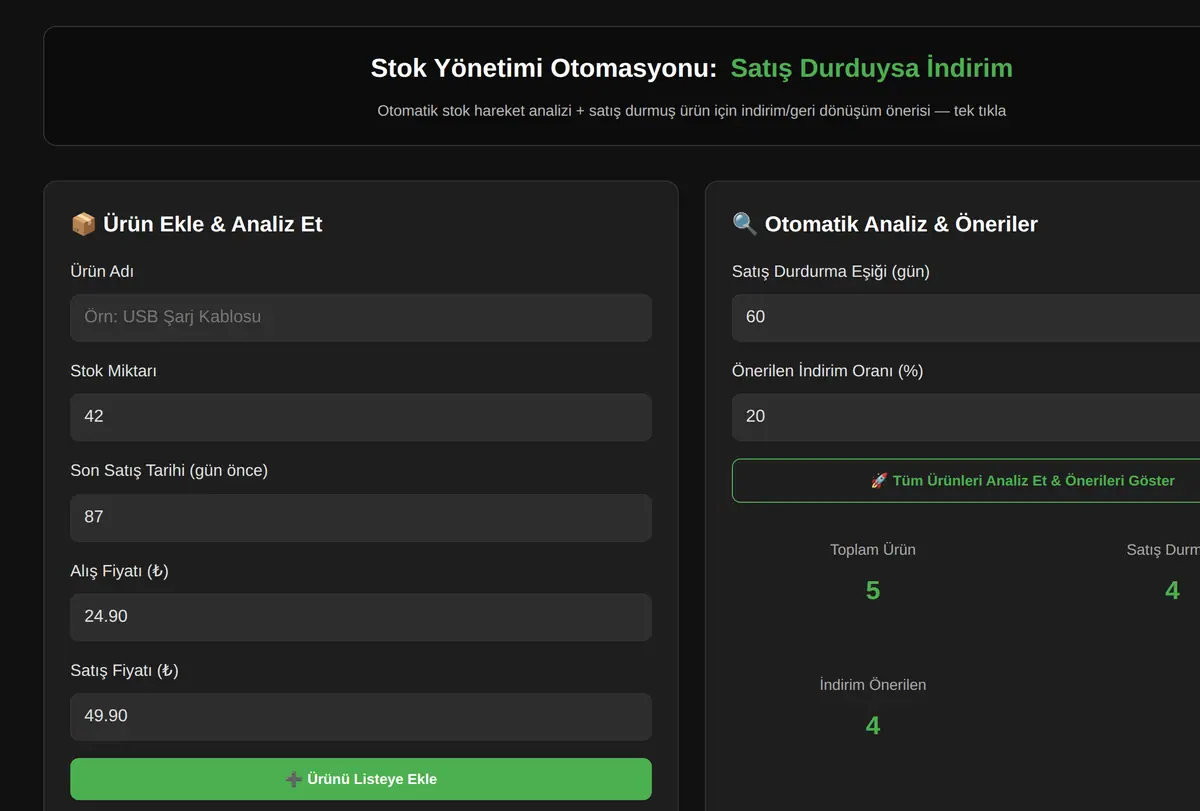Click the Ürünü Listeye Ekle button
Viewport: 1200px width, 811px height.
[361, 779]
